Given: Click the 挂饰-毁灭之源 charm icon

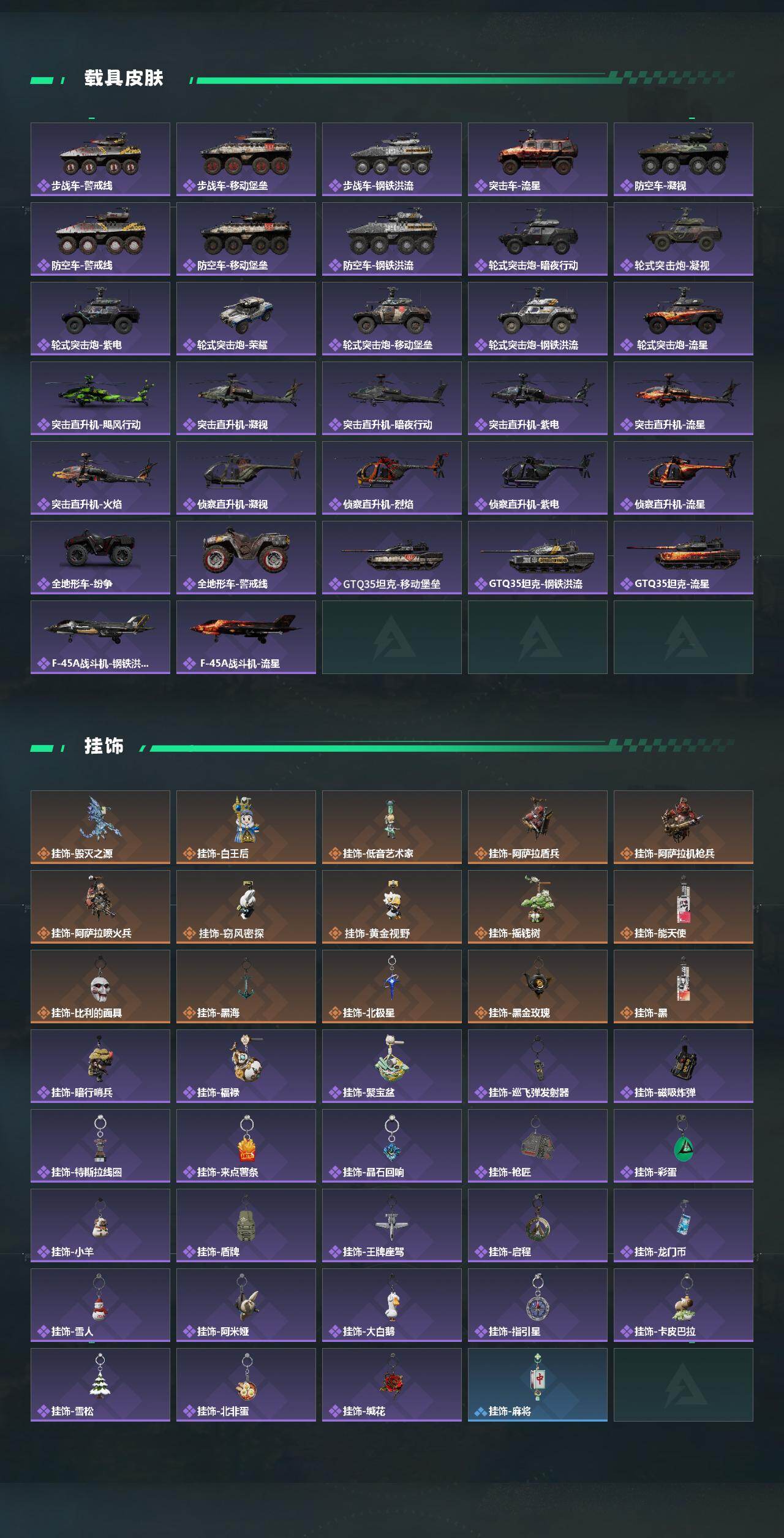Looking at the screenshot, I should [x=100, y=819].
